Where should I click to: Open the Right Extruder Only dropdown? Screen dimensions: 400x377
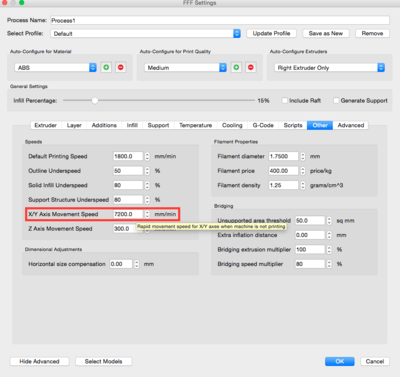coord(330,68)
